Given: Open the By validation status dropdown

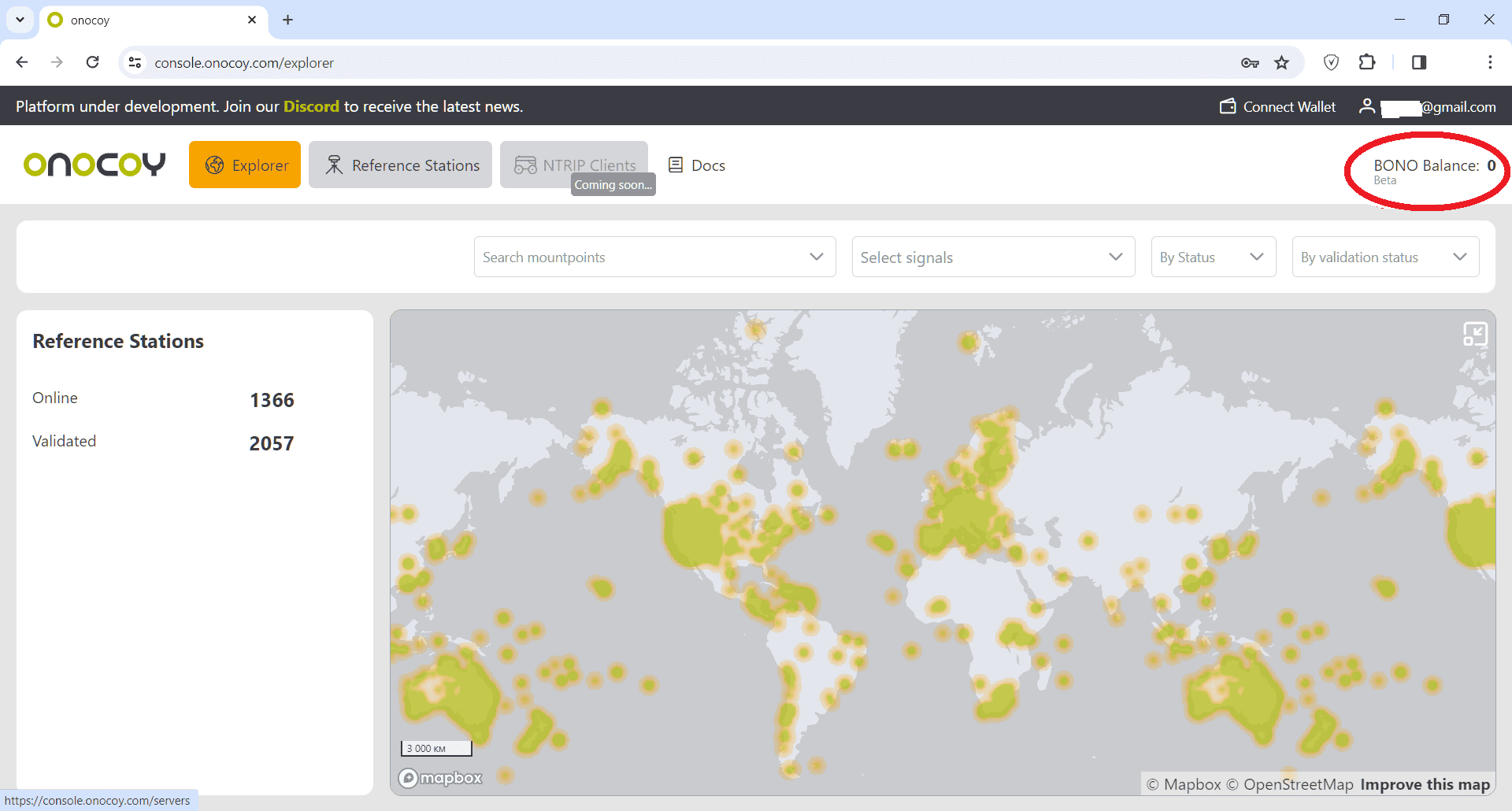Looking at the screenshot, I should pos(1385,257).
